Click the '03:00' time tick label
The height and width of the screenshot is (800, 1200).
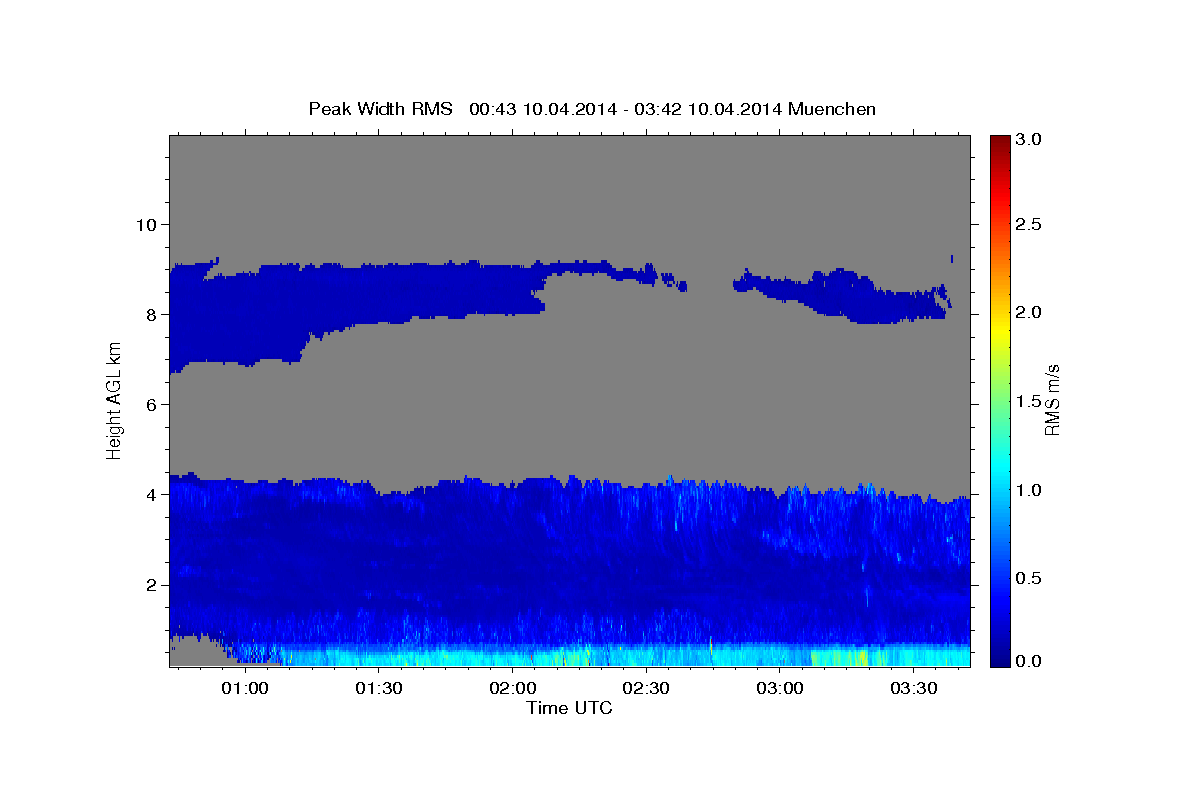pos(780,689)
